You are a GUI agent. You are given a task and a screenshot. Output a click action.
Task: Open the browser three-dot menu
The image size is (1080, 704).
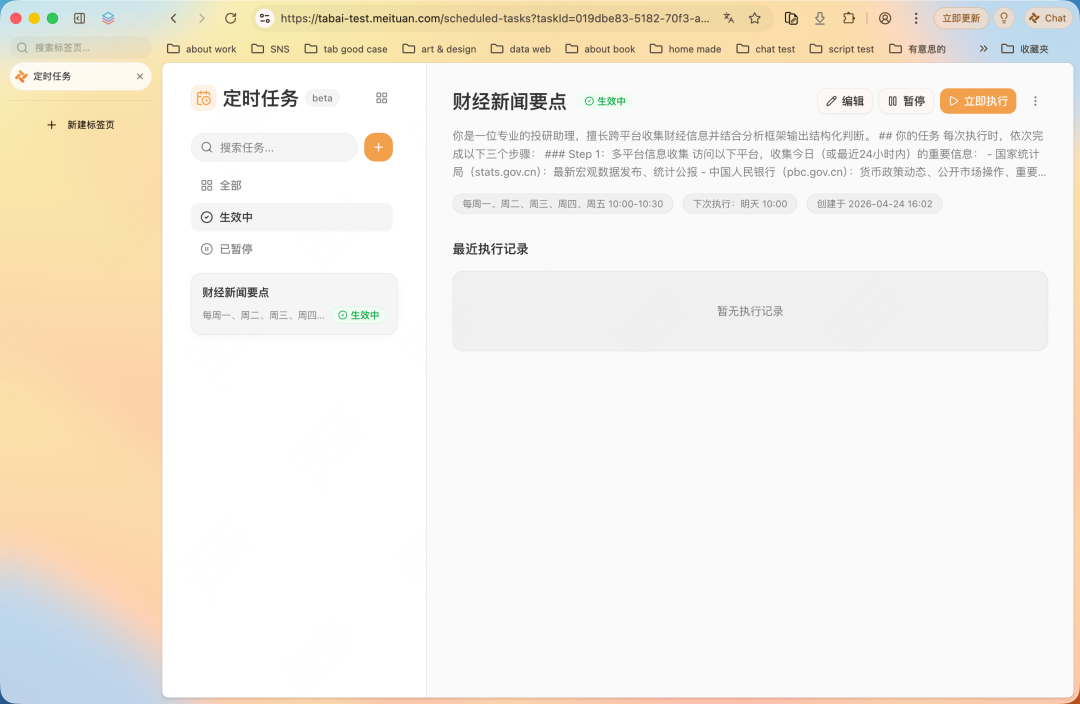[x=915, y=19]
